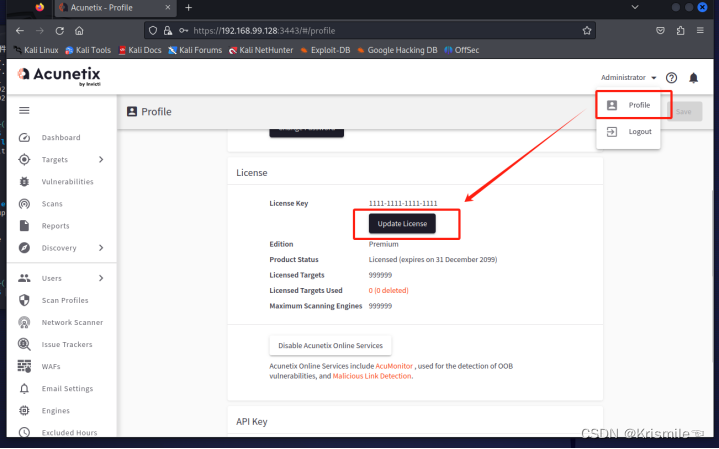Open the Kali Docs bookmark
The image size is (719, 449).
140,50
